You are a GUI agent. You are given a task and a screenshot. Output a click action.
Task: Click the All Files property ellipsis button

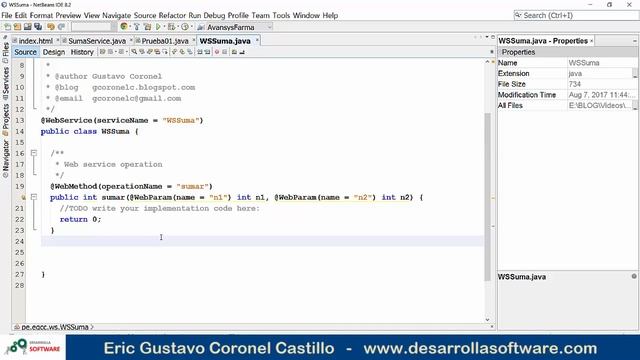(x=635, y=105)
